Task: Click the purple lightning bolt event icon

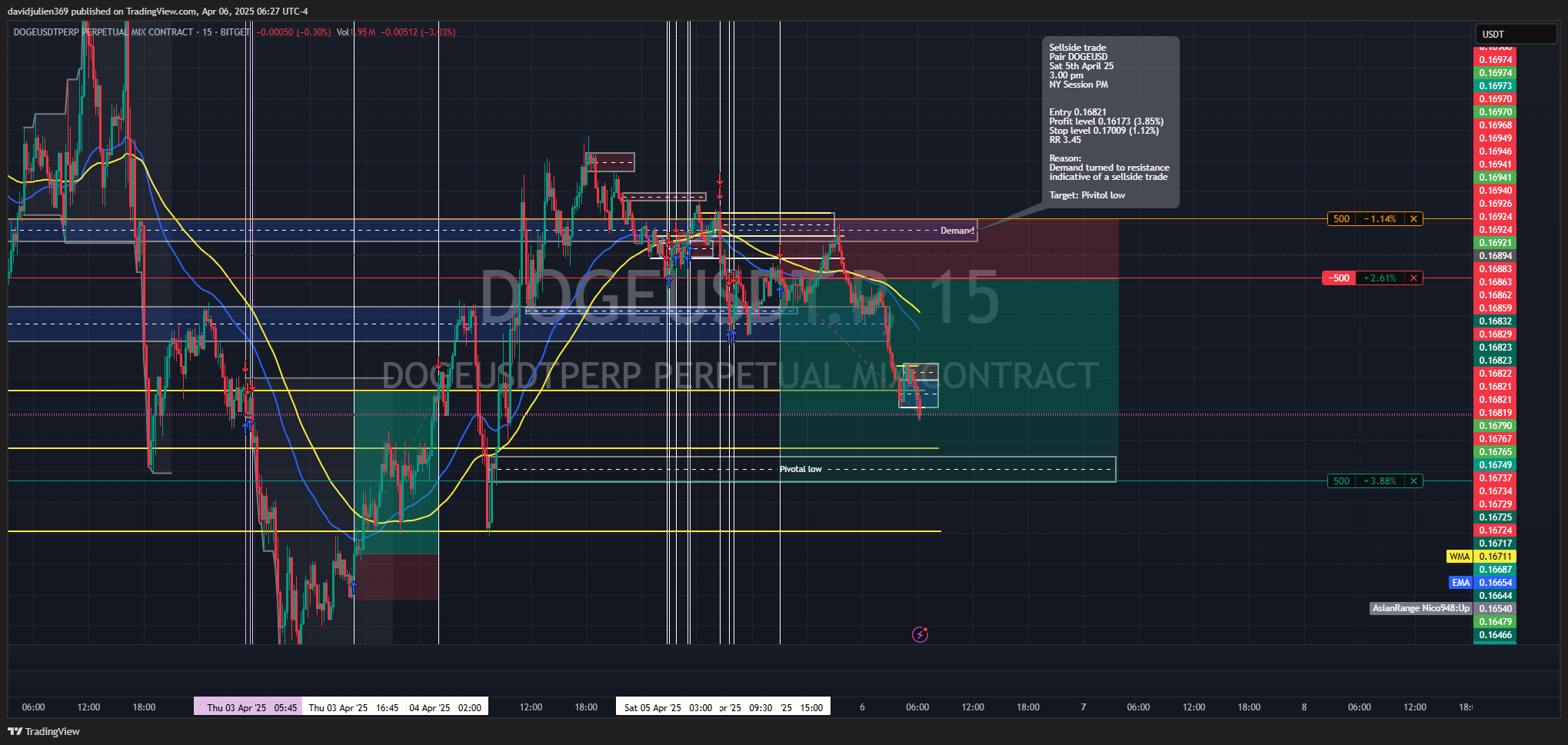Action: pyautogui.click(x=920, y=634)
